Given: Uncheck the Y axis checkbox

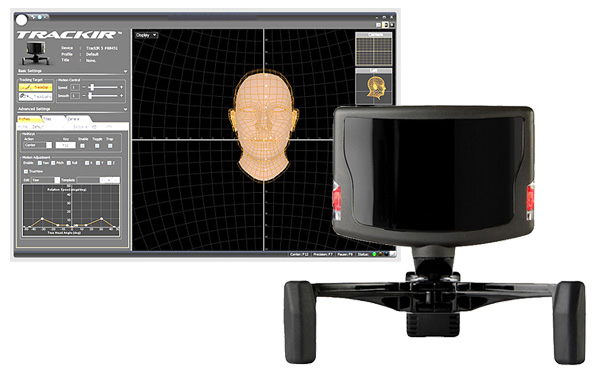Looking at the screenshot, I should (98, 163).
